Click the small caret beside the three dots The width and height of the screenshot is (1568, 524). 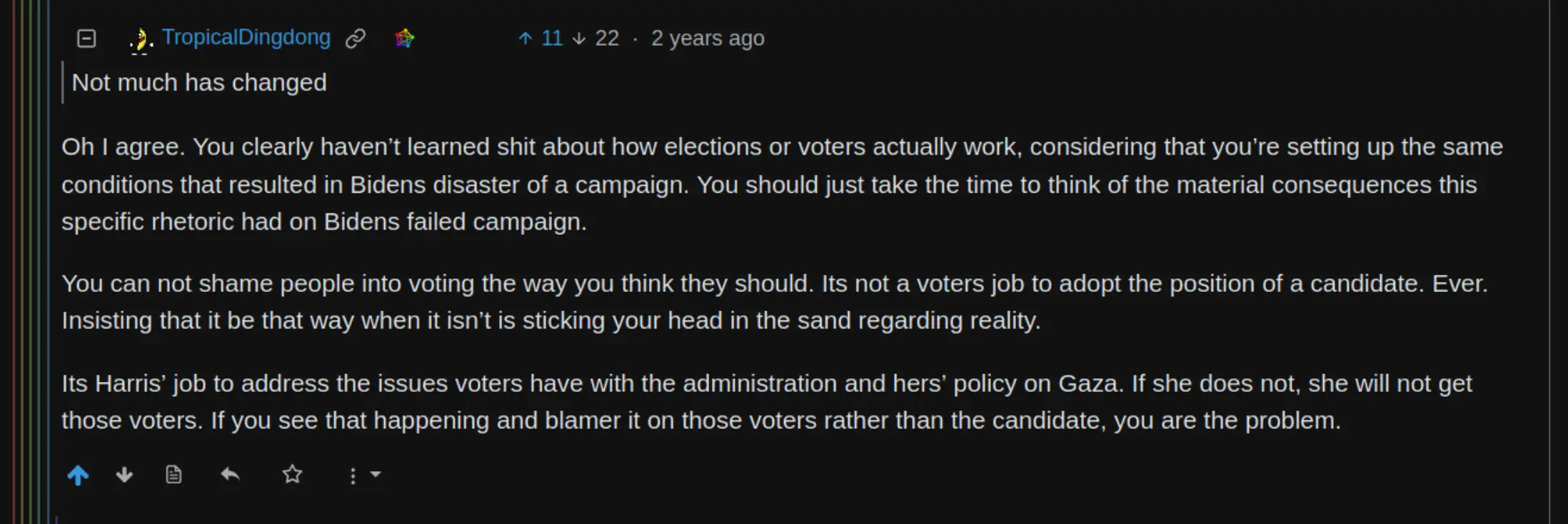click(376, 474)
